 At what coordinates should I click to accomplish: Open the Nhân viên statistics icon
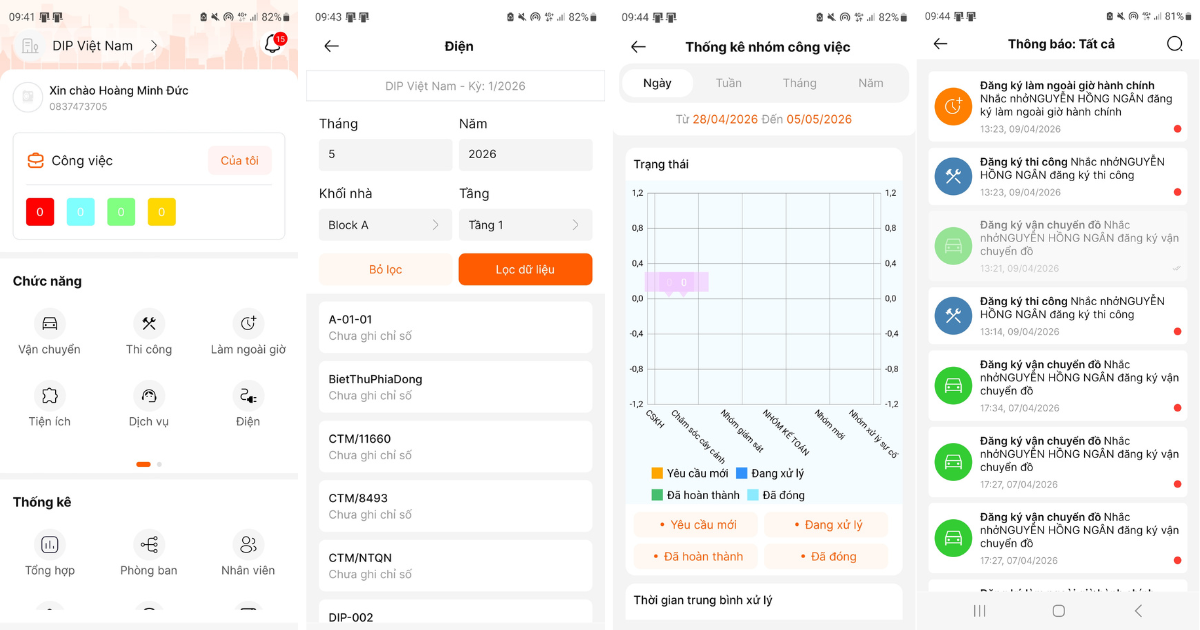tap(248, 544)
